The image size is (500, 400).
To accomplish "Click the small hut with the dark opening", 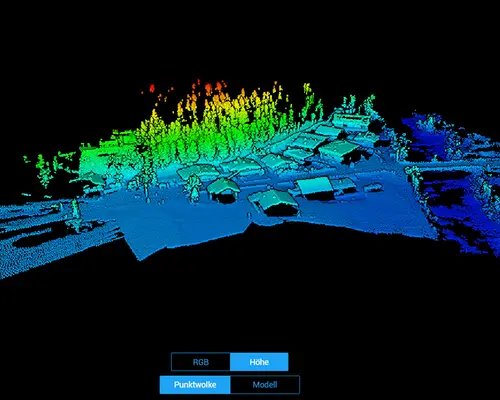I will pyautogui.click(x=223, y=191).
